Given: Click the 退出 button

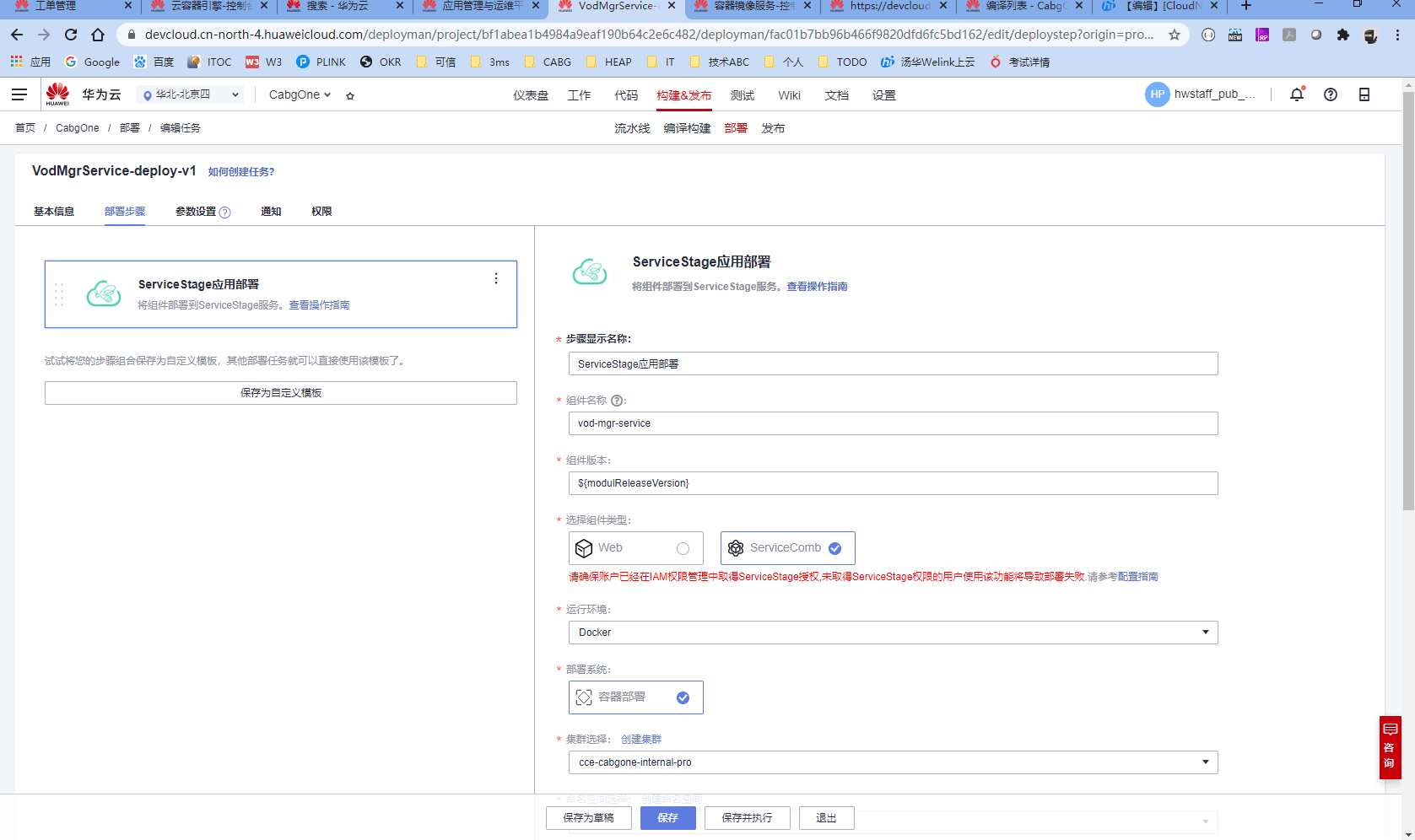Looking at the screenshot, I should coord(827,818).
